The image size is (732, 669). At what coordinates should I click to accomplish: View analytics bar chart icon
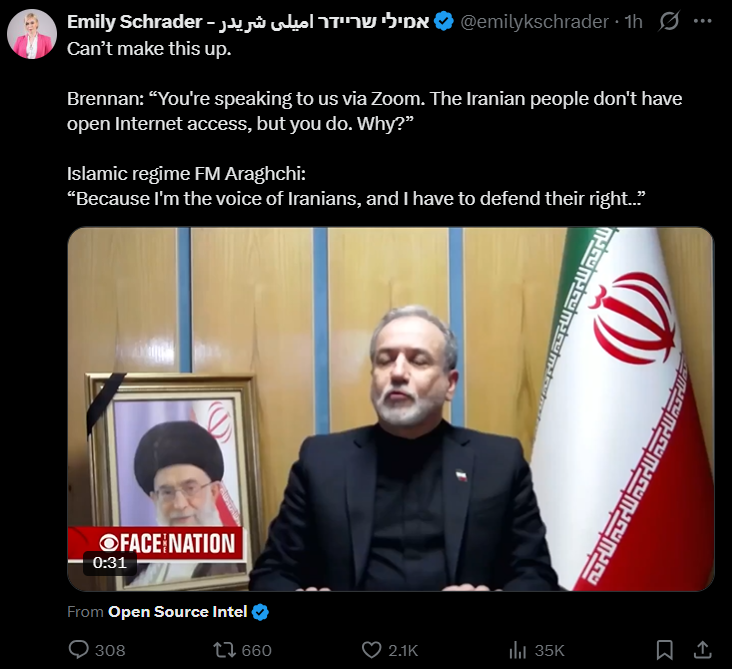click(518, 650)
